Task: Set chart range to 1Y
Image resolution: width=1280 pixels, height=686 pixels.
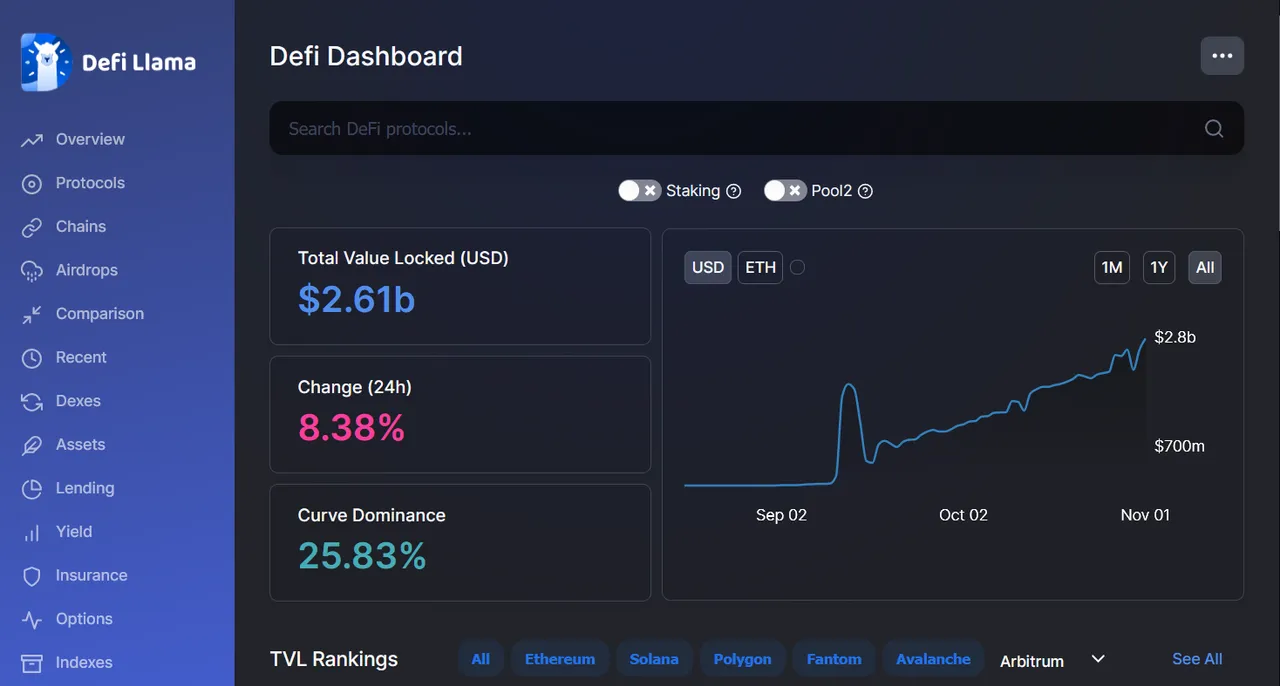Action: [1159, 267]
